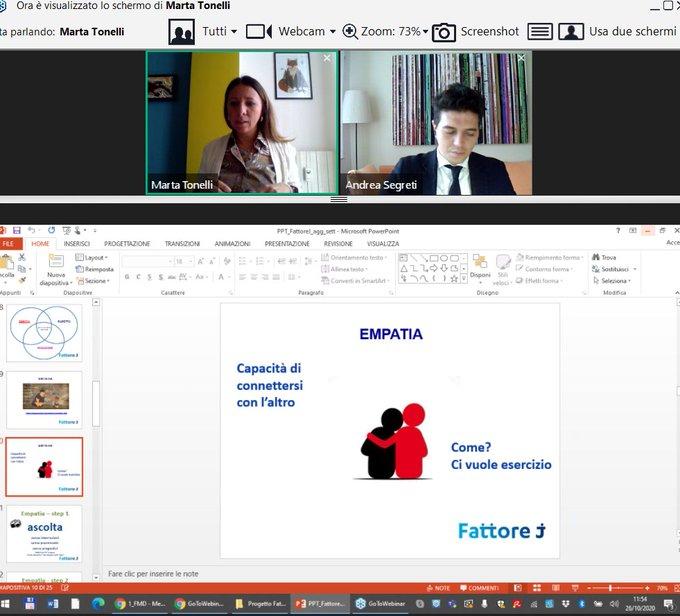This screenshot has width=680, height=616.
Task: Collapse the ribbon with the chevron arrow
Action: 677,293
